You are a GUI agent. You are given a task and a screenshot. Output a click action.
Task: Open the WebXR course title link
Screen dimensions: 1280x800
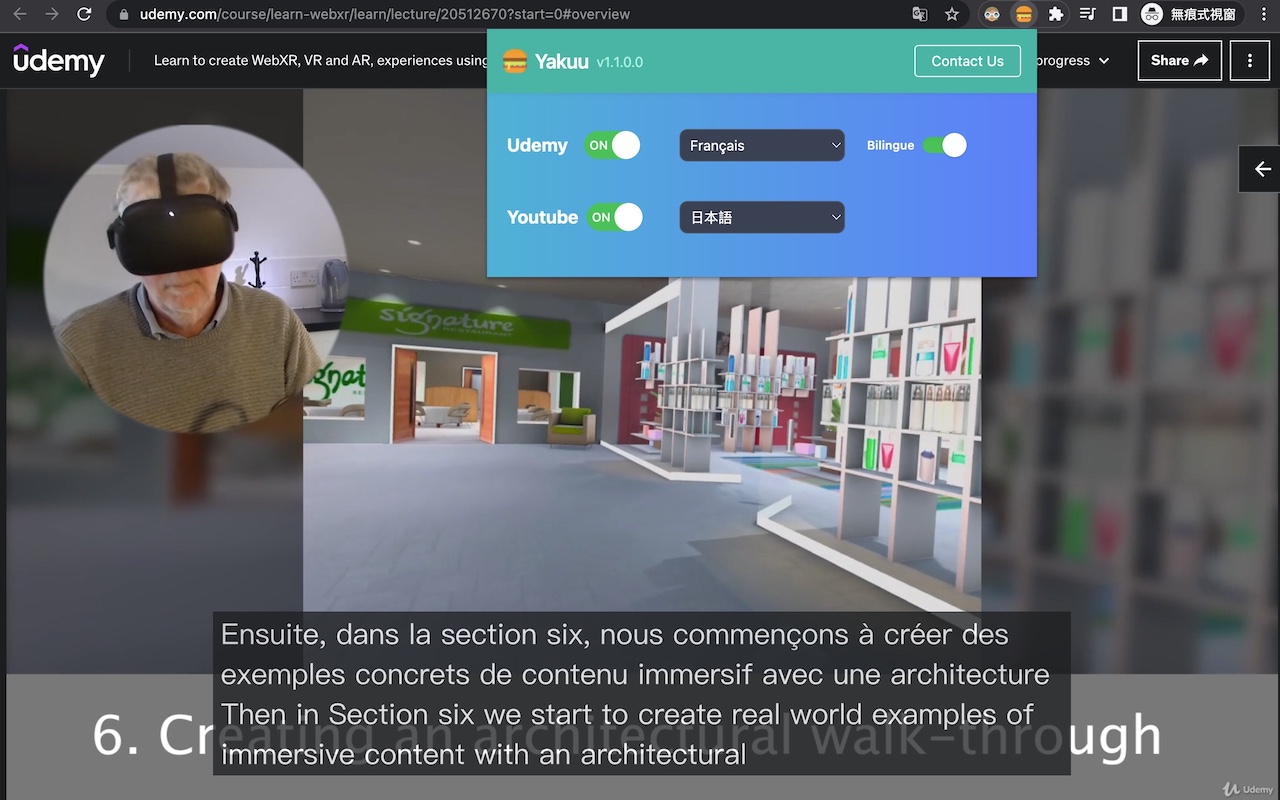[320, 60]
